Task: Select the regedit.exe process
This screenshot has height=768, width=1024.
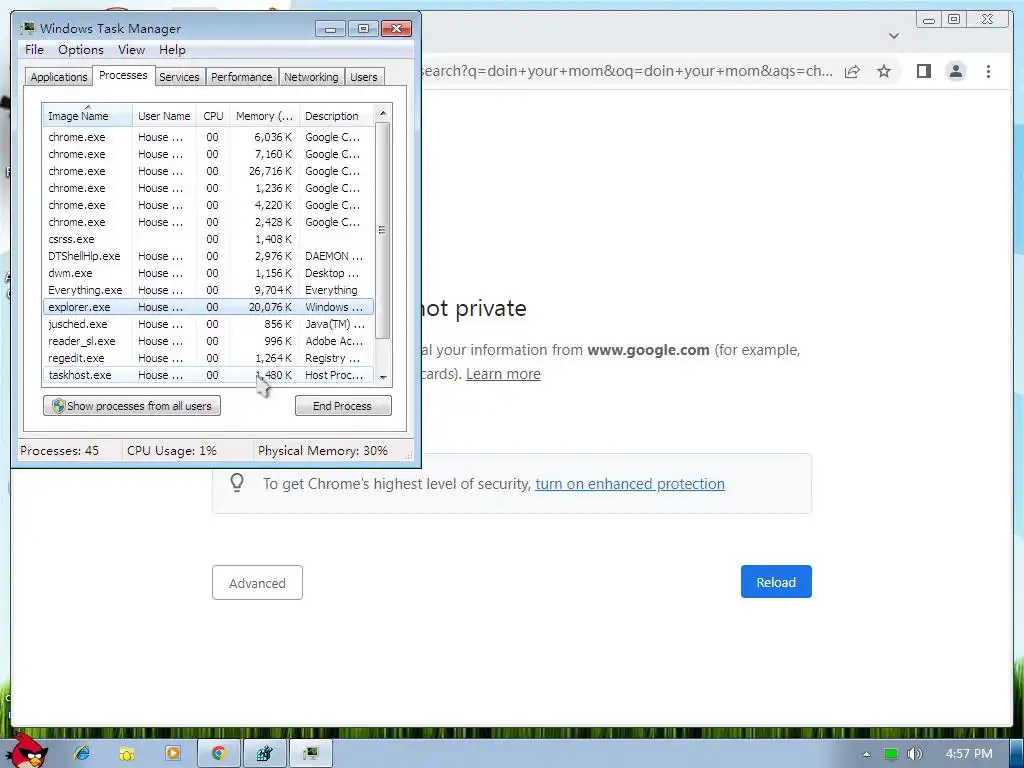Action: pos(208,358)
